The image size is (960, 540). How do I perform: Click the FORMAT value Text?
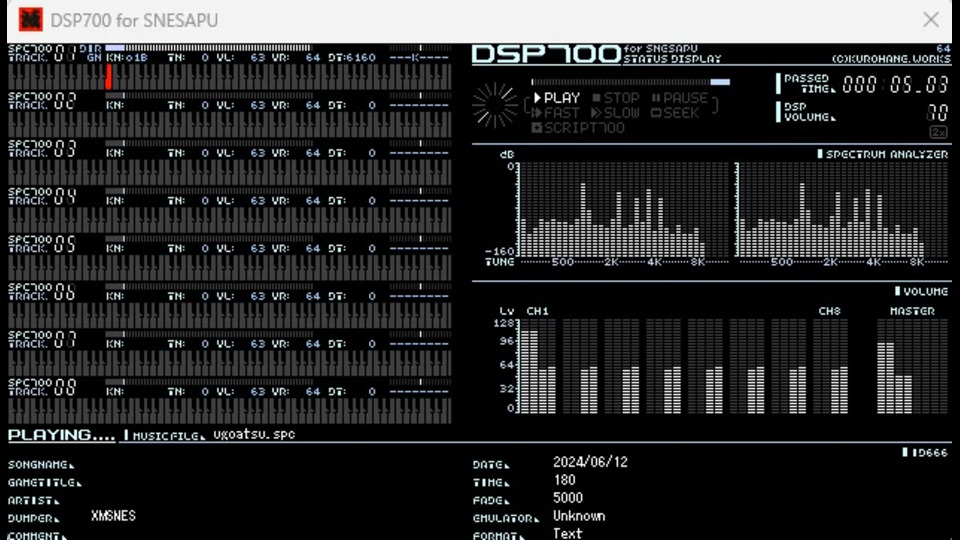[568, 533]
